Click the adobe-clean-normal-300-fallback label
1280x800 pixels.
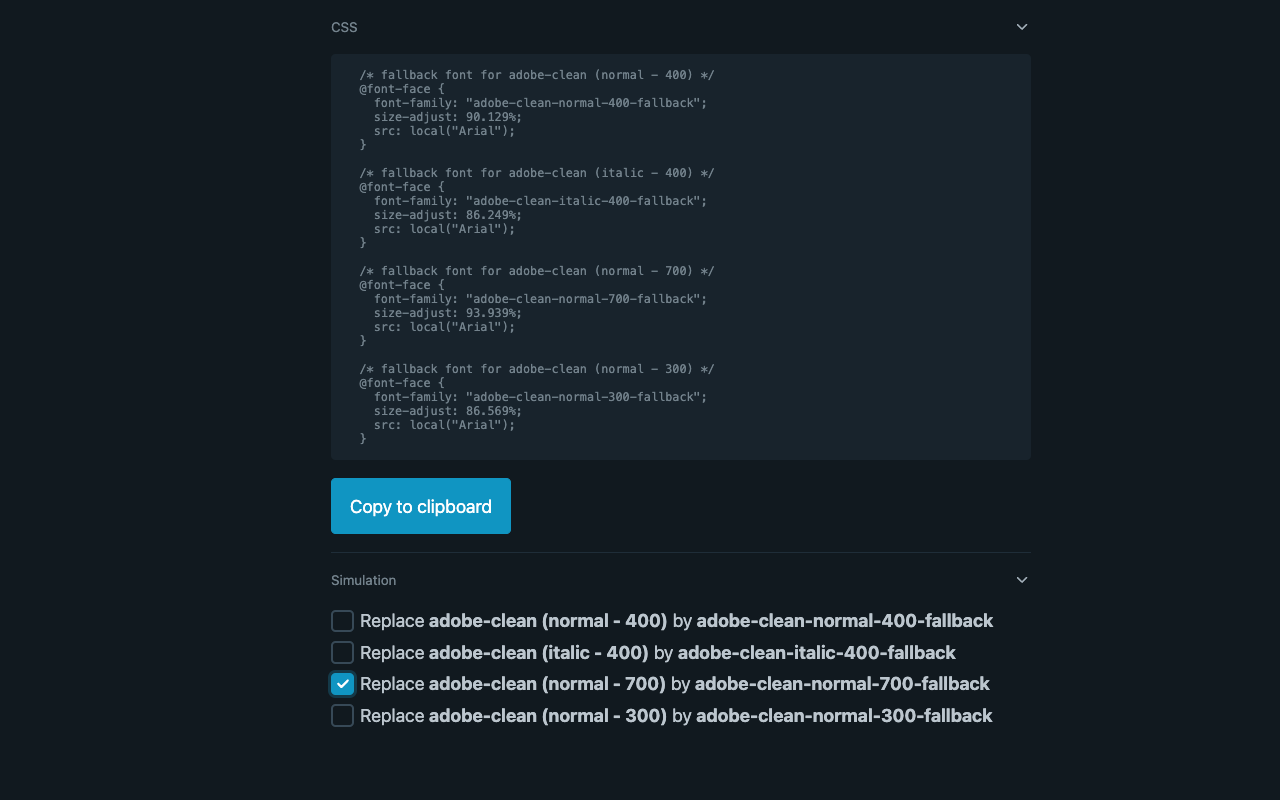(844, 715)
